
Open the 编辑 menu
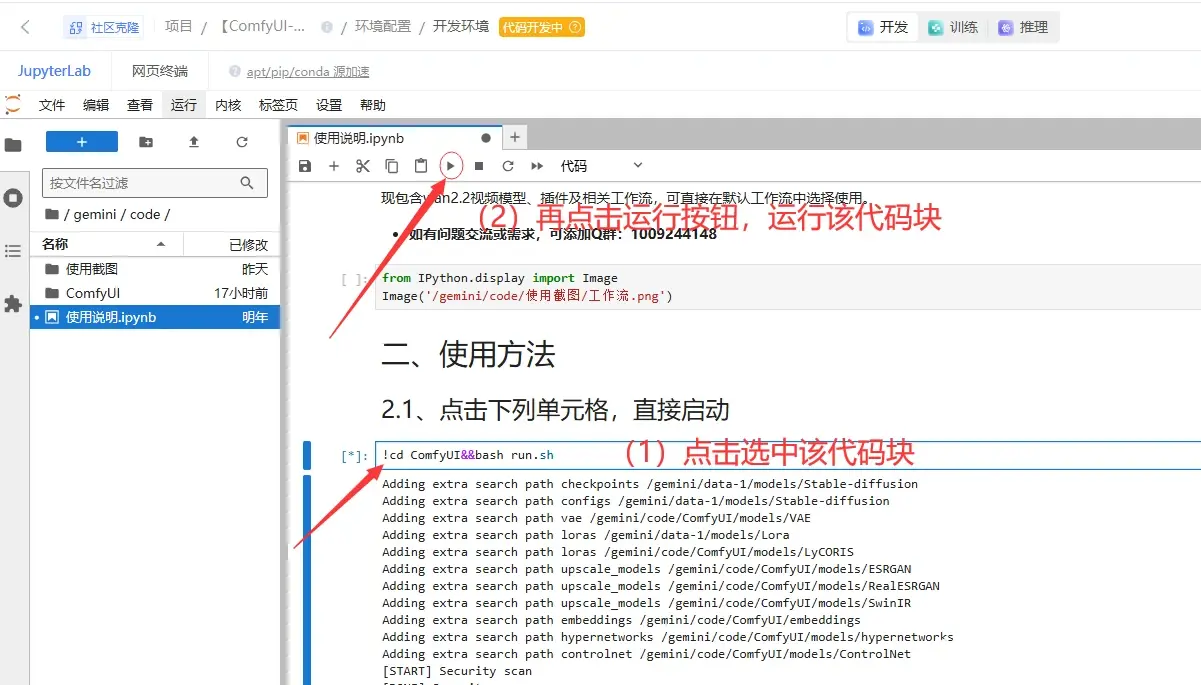pyautogui.click(x=96, y=105)
